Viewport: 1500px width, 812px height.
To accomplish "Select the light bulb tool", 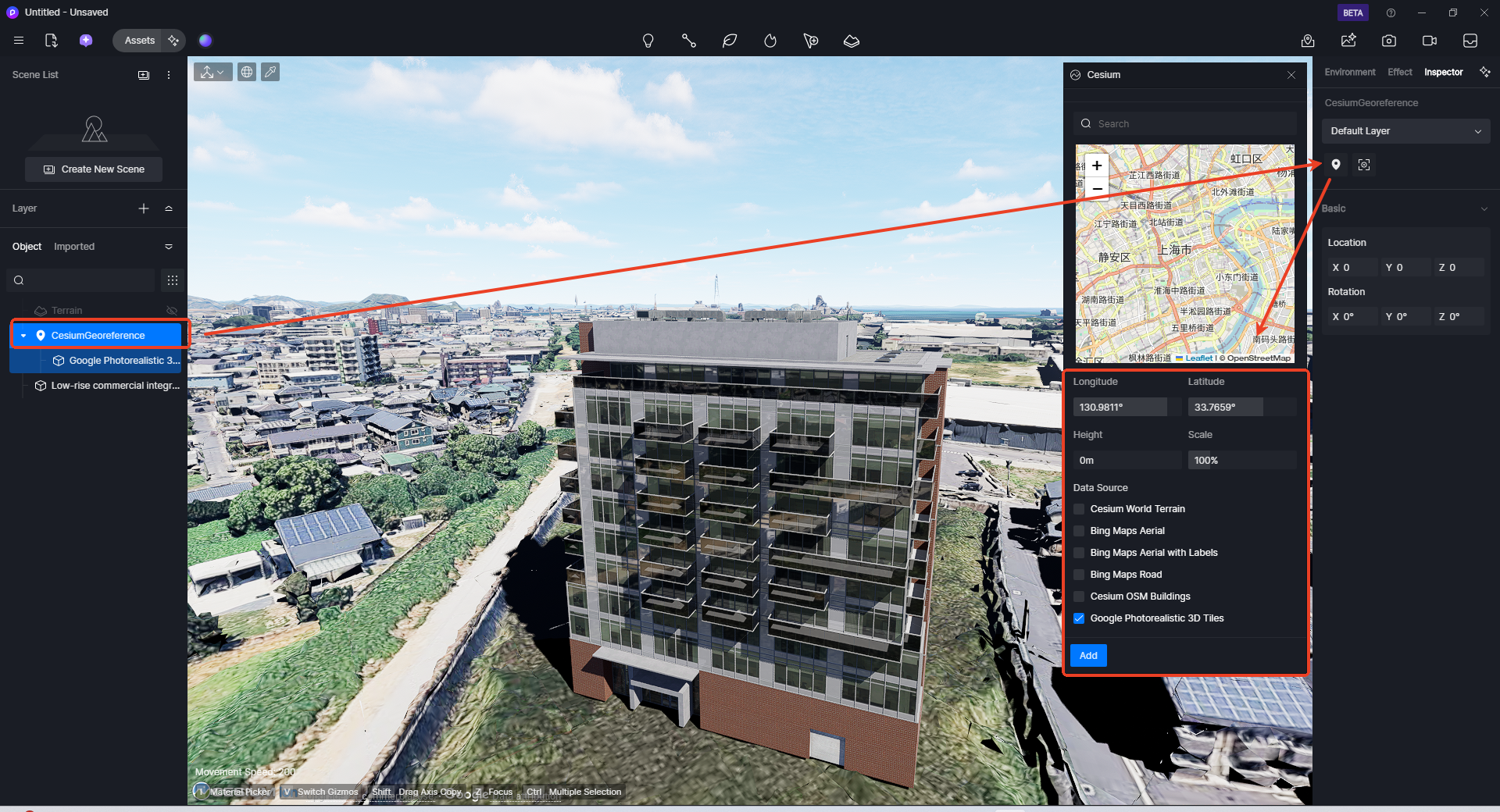I will point(648,41).
